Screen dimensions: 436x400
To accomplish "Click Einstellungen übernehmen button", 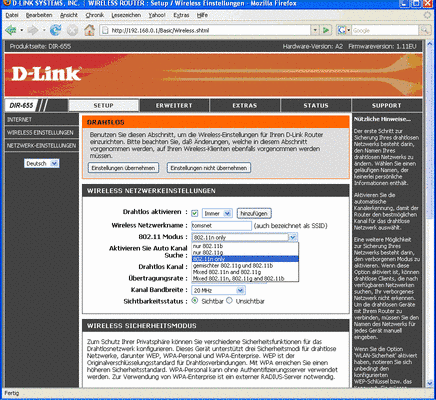I will (123, 168).
